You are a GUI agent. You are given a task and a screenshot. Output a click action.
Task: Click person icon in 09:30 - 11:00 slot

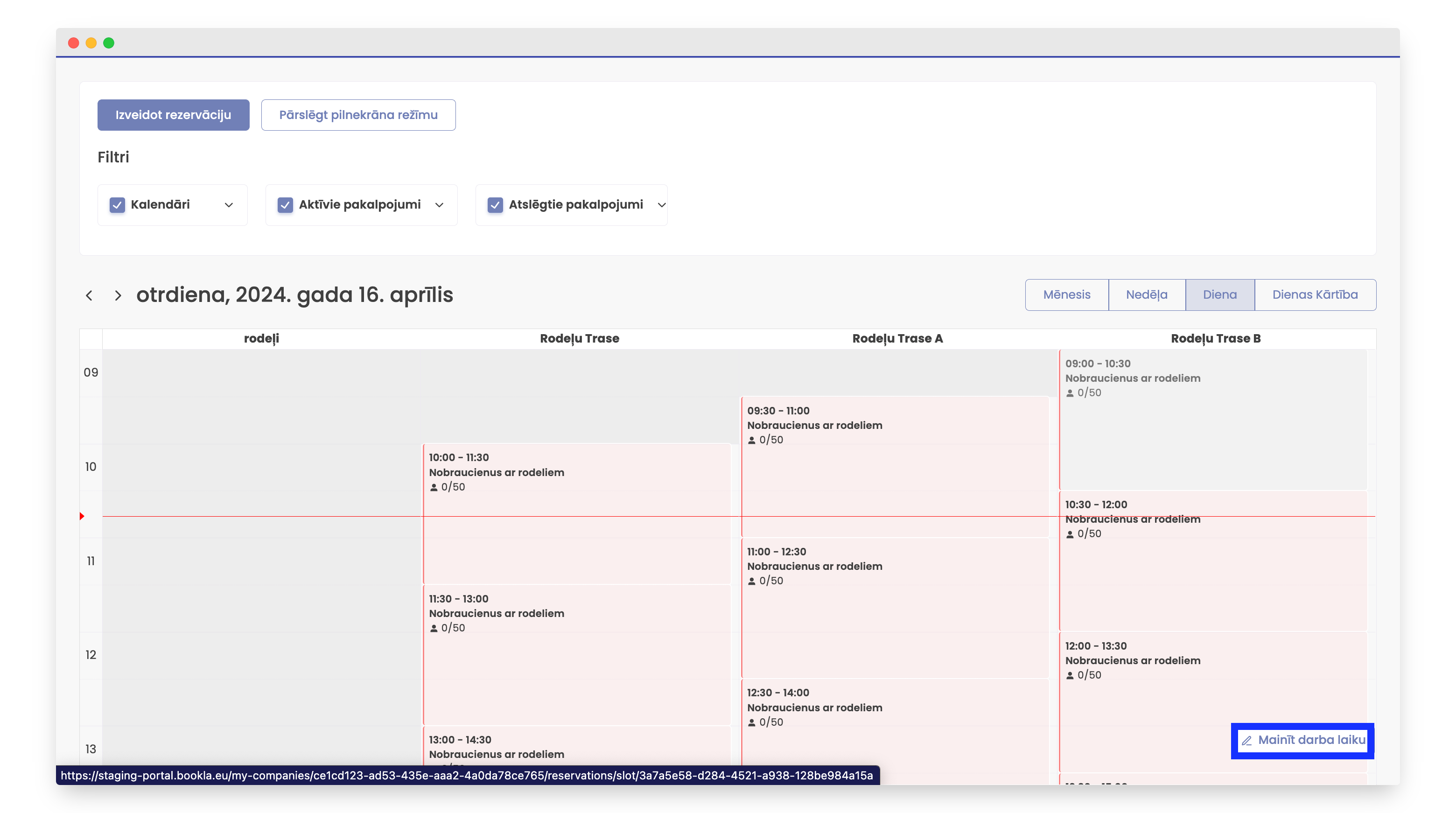click(x=752, y=440)
